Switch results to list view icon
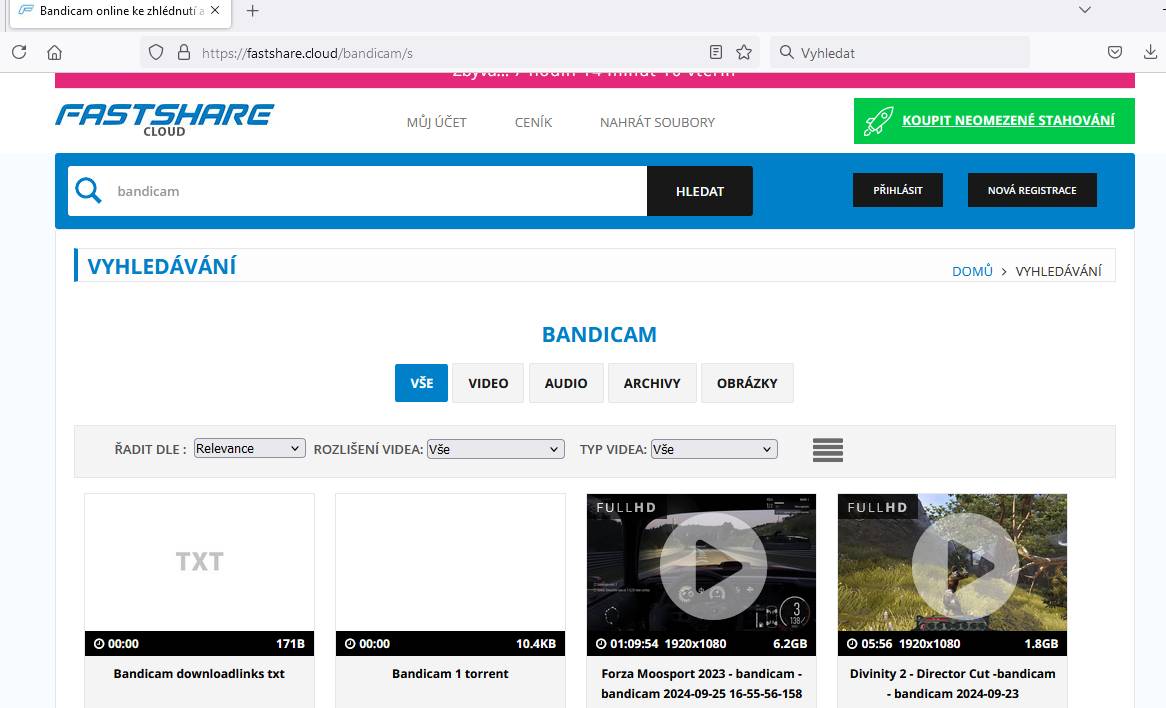The image size is (1166, 708). [828, 450]
